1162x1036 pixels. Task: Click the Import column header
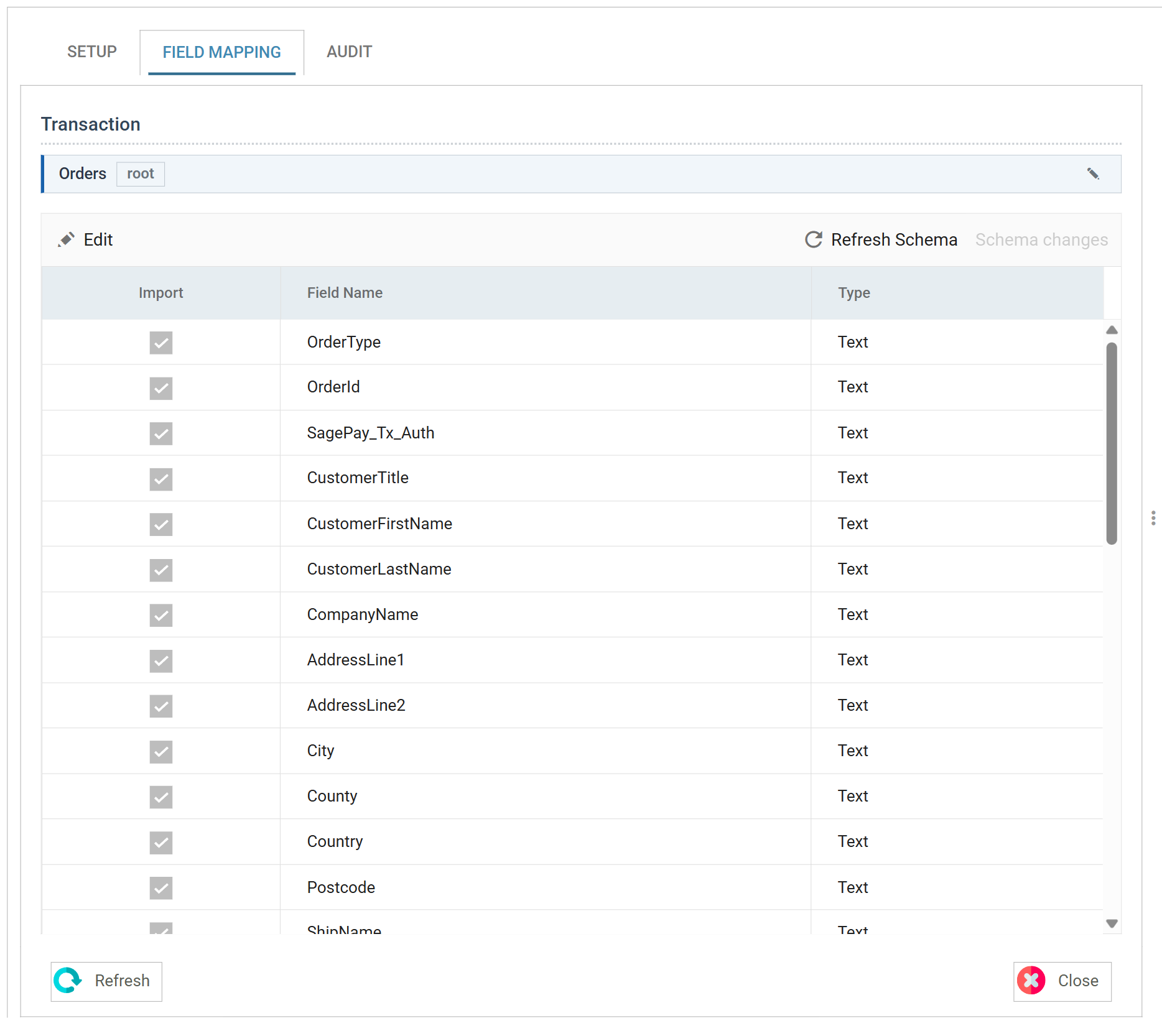point(161,293)
